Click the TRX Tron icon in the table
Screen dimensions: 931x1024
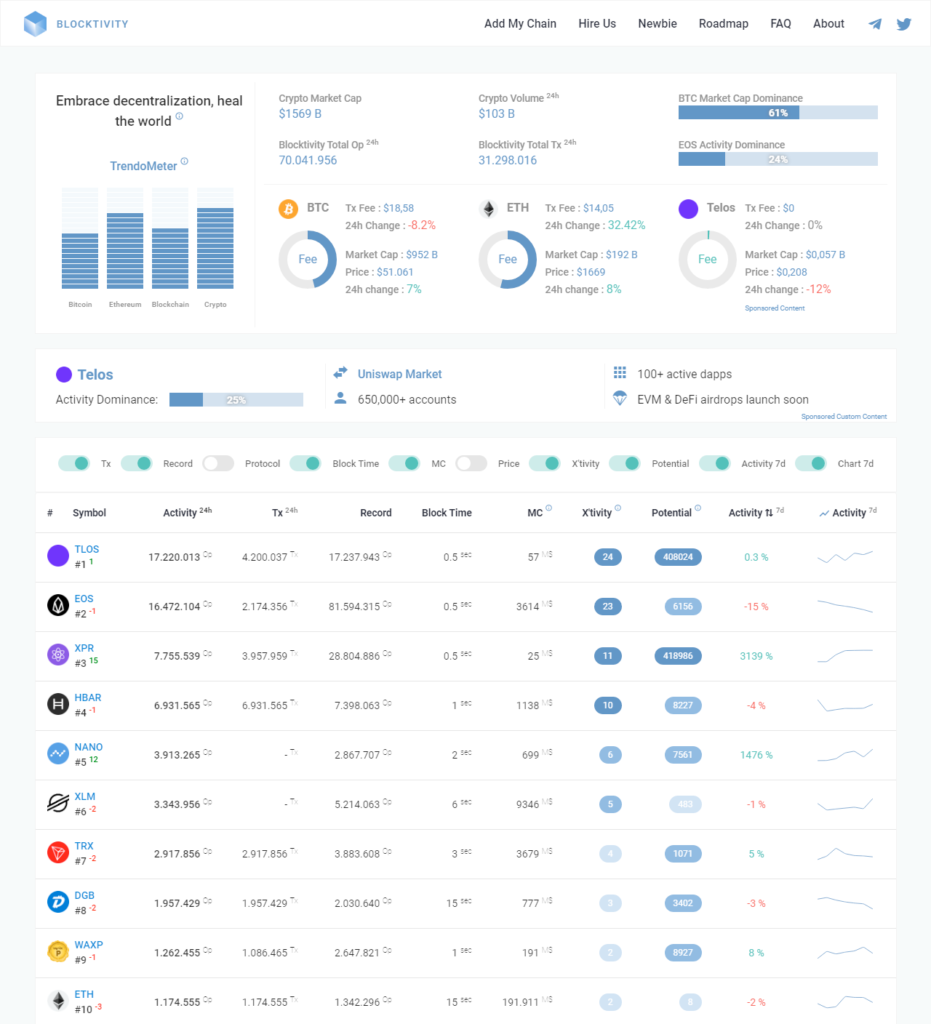58,852
